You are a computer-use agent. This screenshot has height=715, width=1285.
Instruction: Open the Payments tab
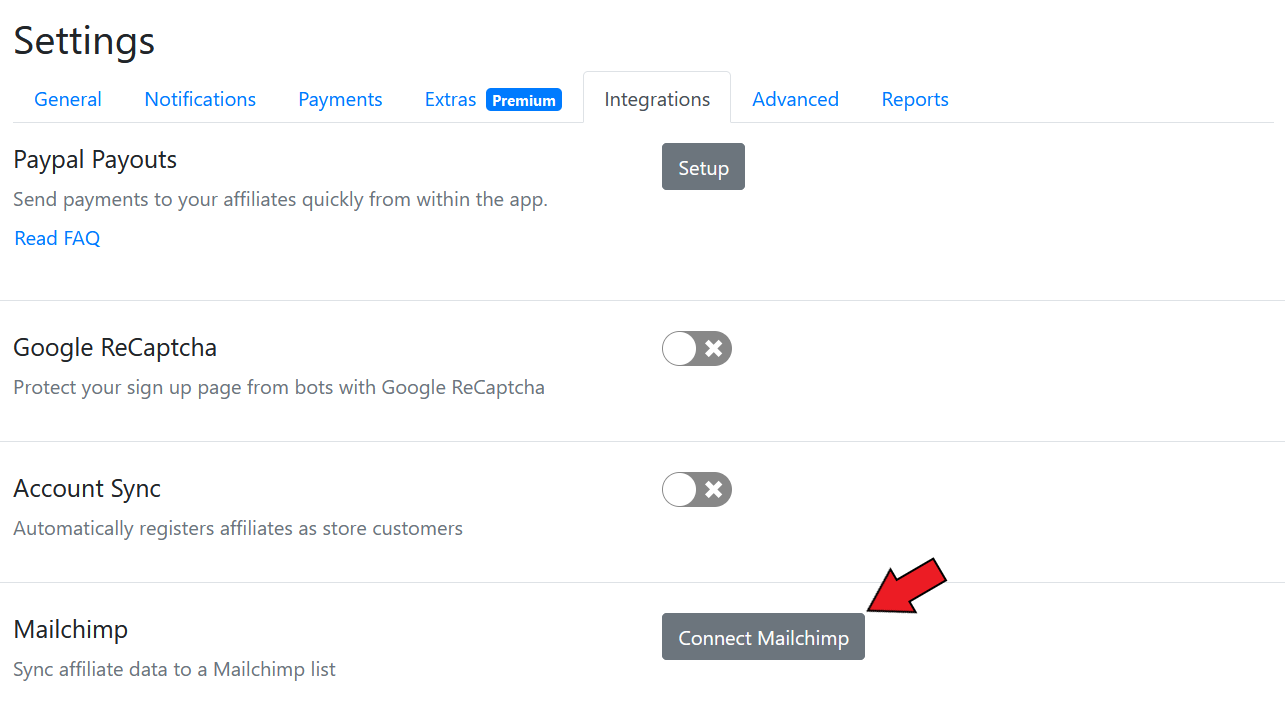tap(340, 99)
